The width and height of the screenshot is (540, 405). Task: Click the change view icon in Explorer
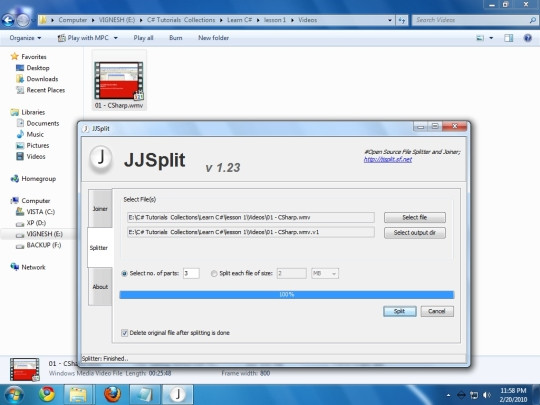pos(480,38)
